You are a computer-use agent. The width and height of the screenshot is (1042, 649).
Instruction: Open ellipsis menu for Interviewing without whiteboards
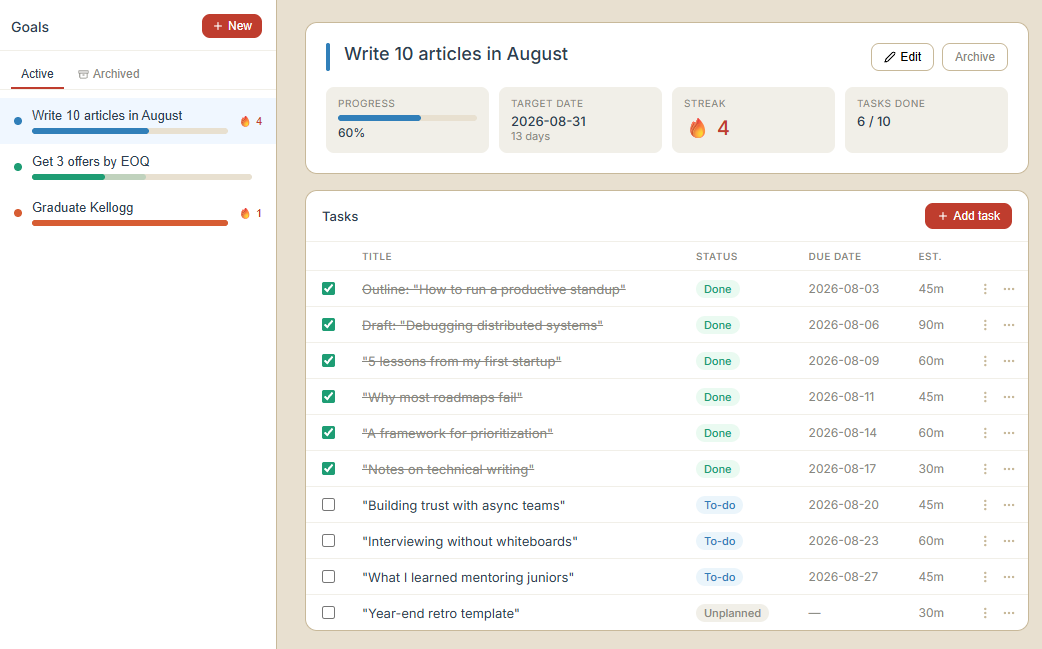1009,541
